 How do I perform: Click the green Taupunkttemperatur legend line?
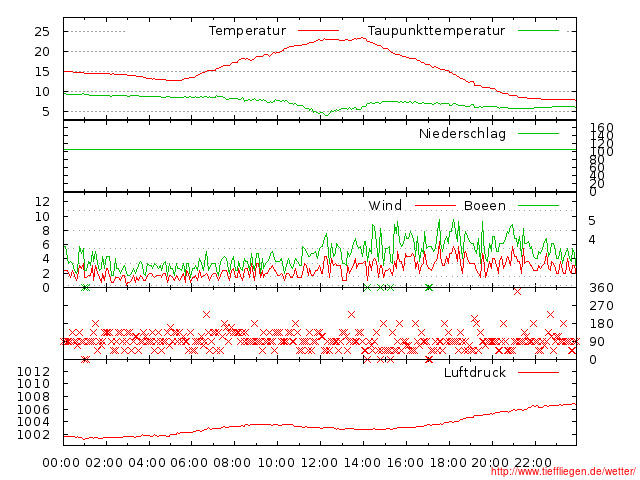(x=538, y=31)
